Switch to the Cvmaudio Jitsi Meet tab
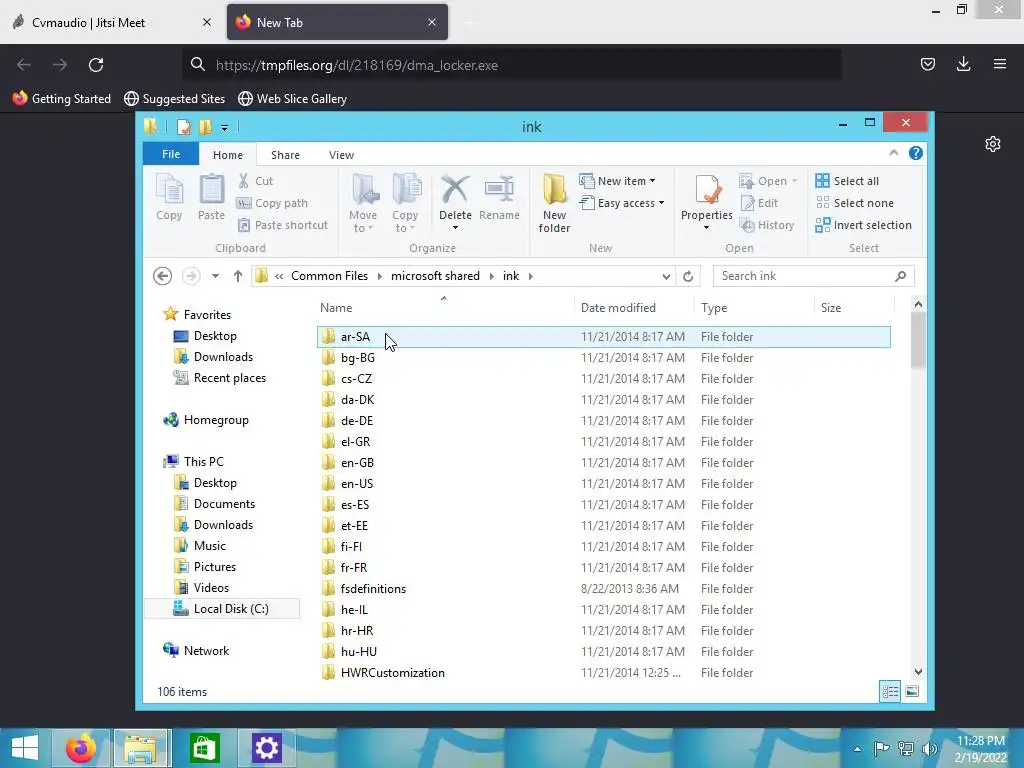 pyautogui.click(x=111, y=23)
